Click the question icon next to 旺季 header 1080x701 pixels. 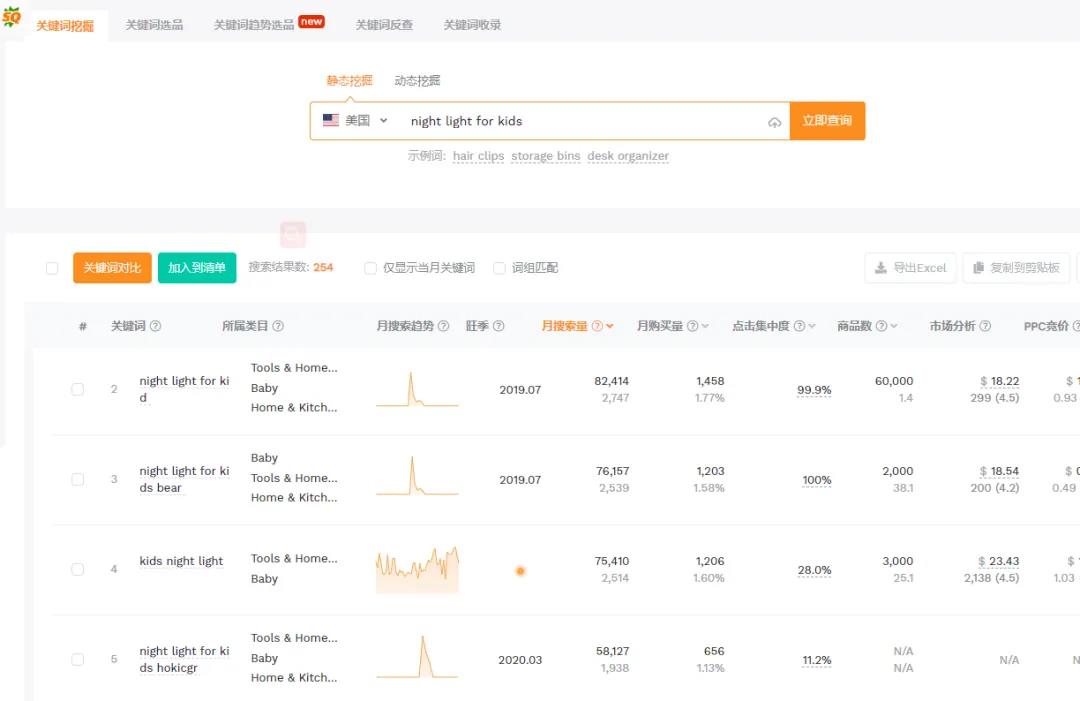coord(501,325)
